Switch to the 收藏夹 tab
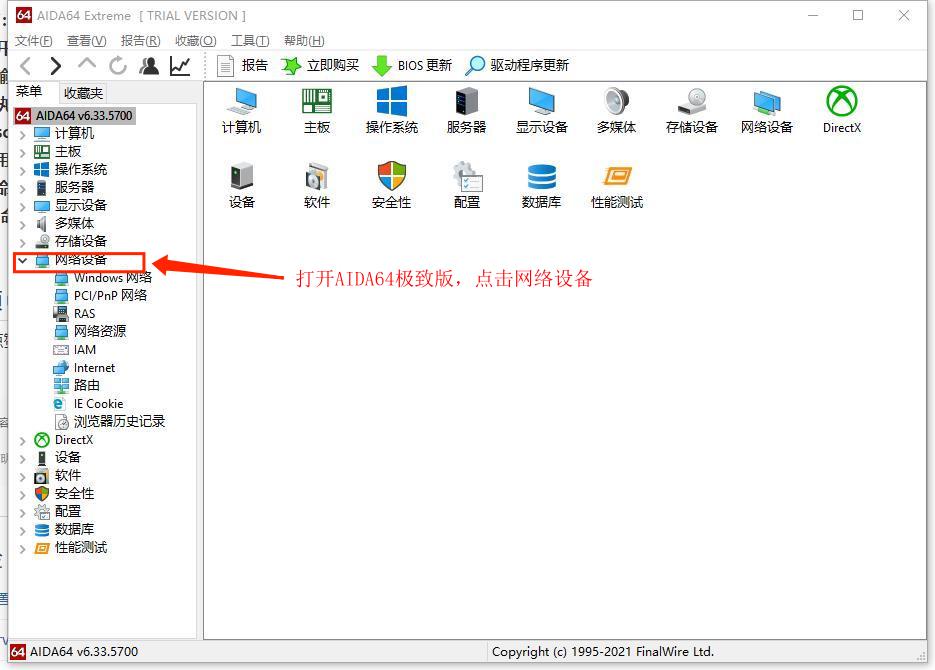The width and height of the screenshot is (935, 670). click(x=85, y=91)
